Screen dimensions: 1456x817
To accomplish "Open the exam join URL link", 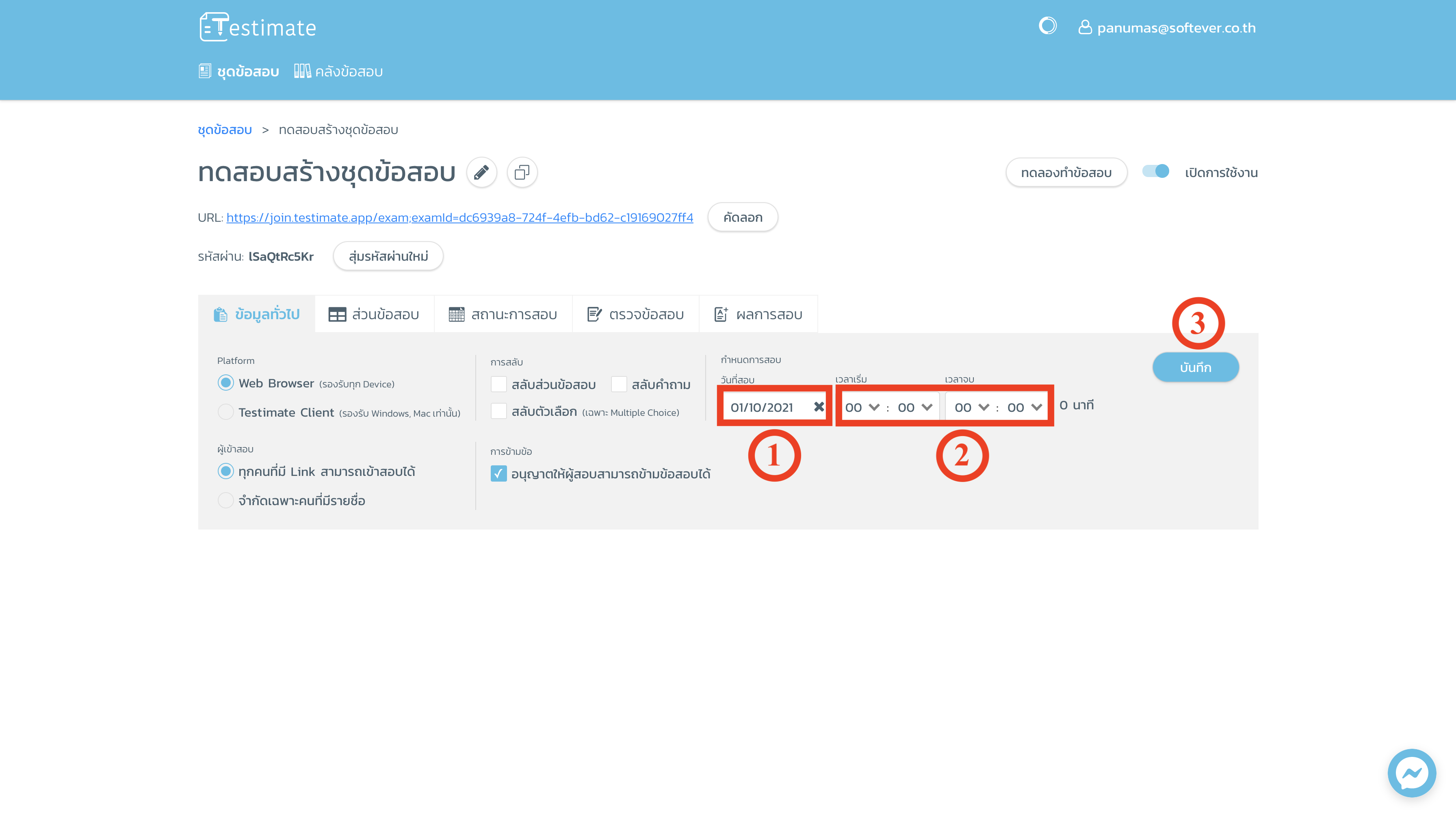I will pos(459,218).
